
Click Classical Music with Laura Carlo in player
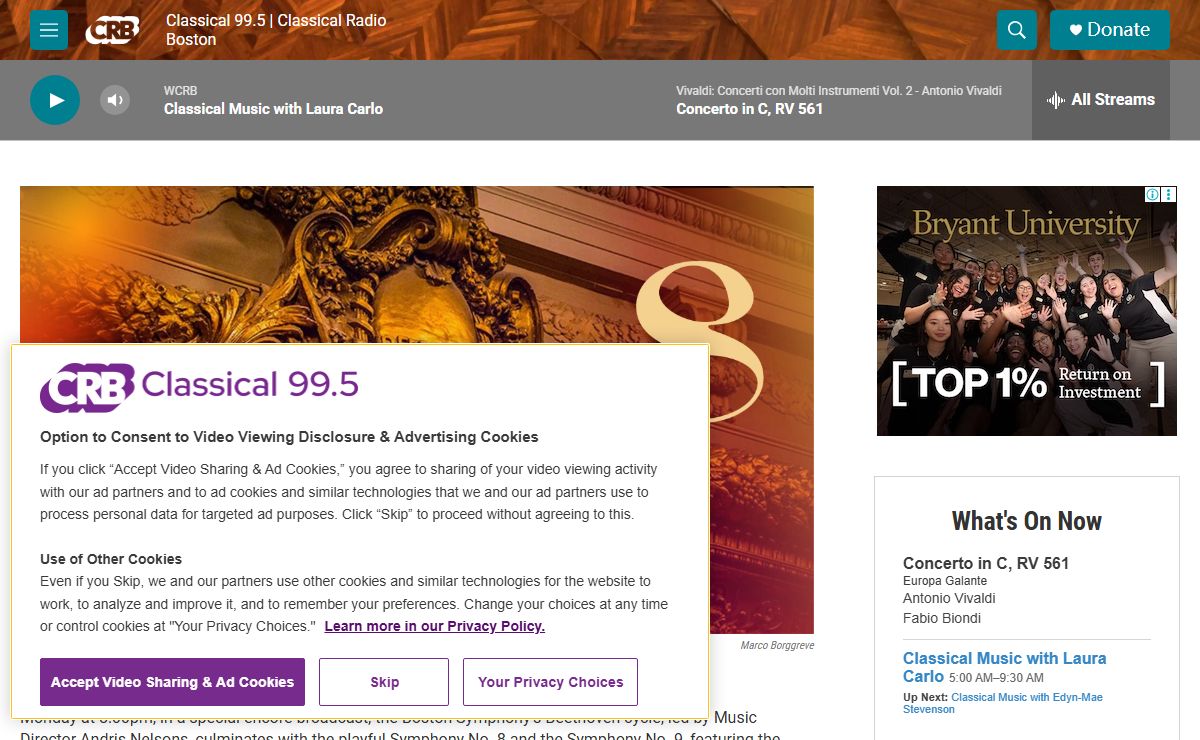[273, 109]
